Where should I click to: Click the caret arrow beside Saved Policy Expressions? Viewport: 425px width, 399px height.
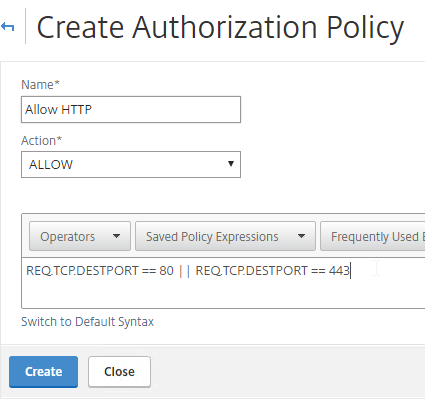pyautogui.click(x=301, y=236)
